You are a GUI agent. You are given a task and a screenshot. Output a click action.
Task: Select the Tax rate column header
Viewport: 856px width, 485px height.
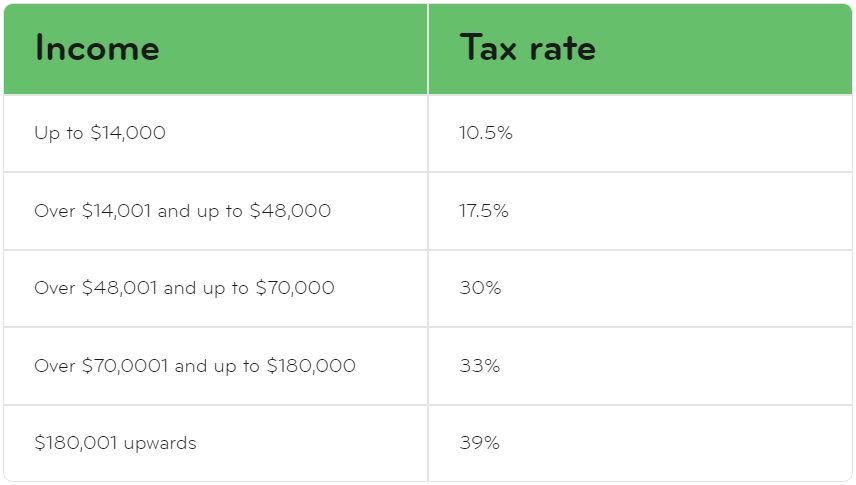click(x=527, y=49)
